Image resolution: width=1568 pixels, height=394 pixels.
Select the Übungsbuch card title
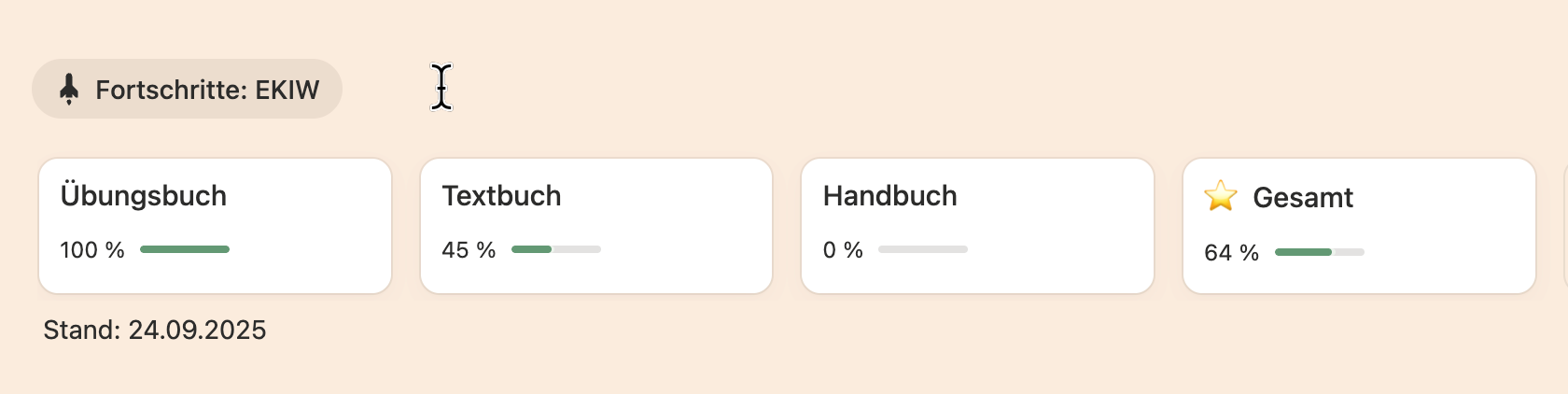click(144, 196)
